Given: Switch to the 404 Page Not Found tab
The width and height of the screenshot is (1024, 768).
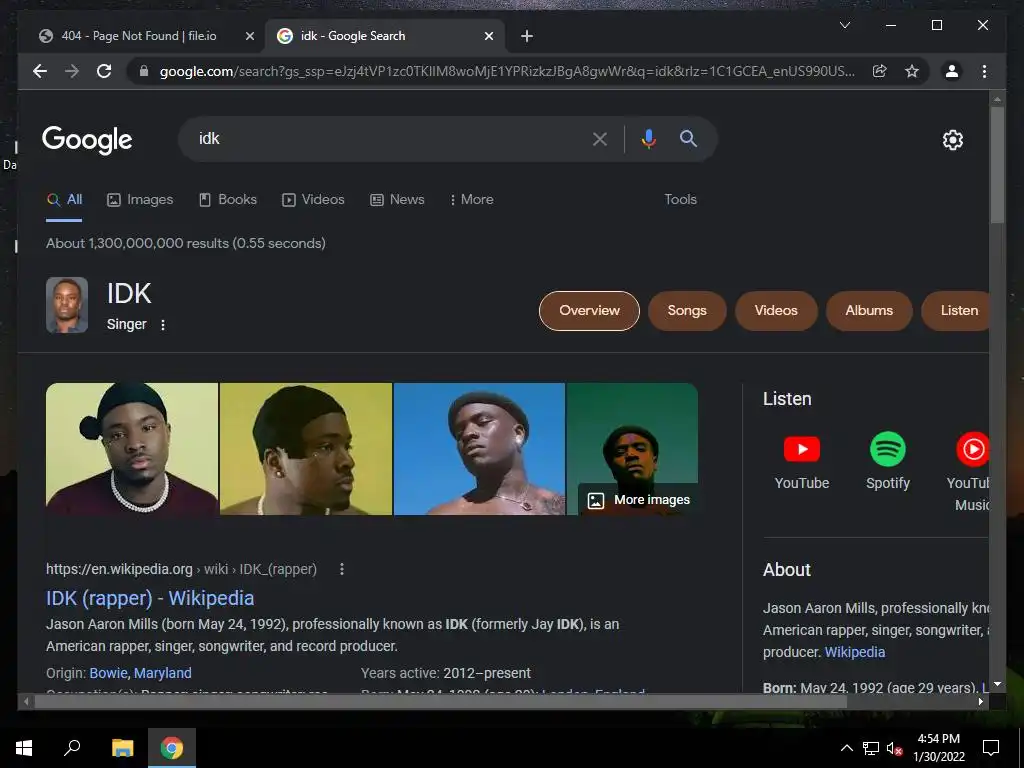Looking at the screenshot, I should [137, 36].
